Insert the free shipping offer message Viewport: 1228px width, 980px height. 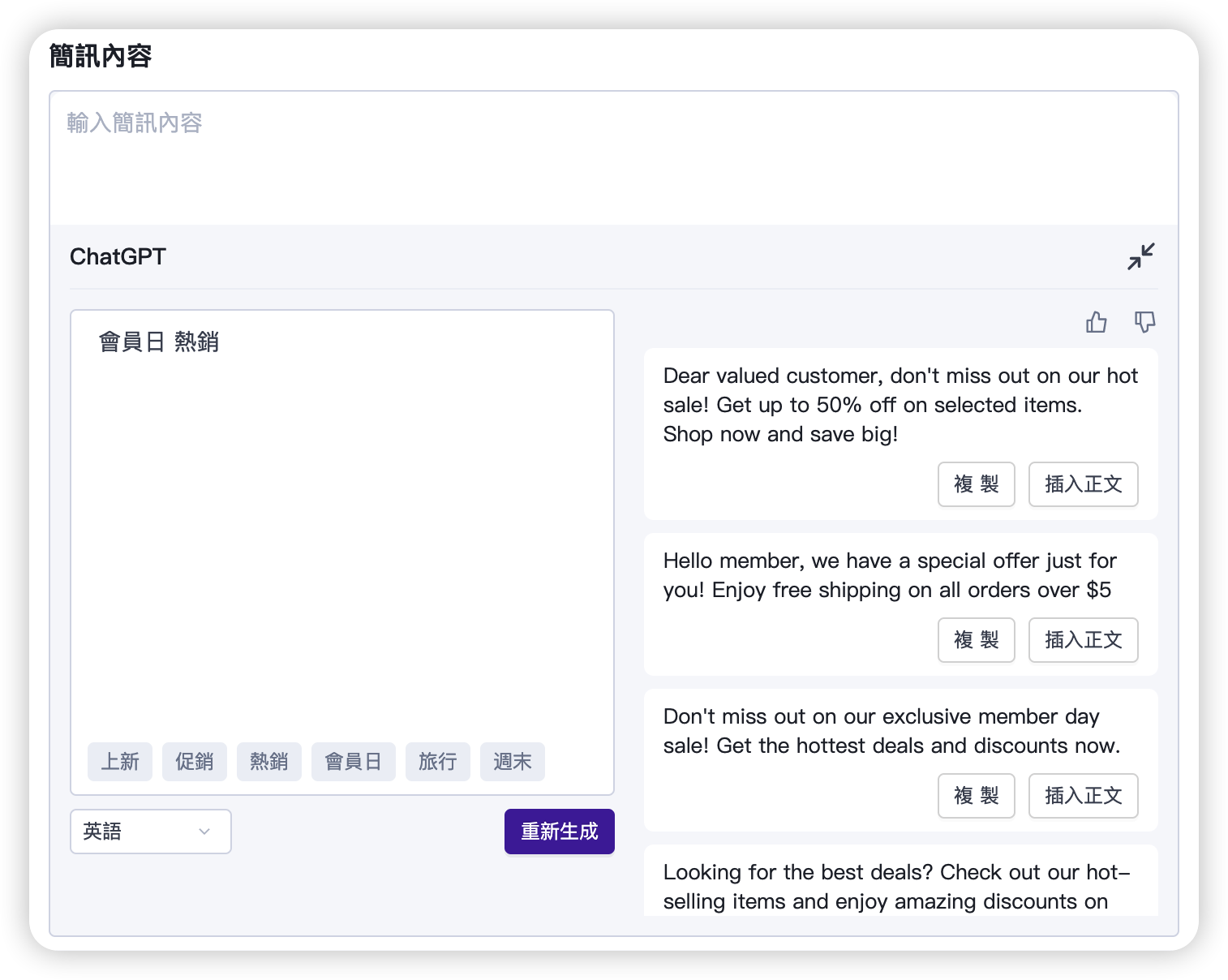click(x=1083, y=640)
